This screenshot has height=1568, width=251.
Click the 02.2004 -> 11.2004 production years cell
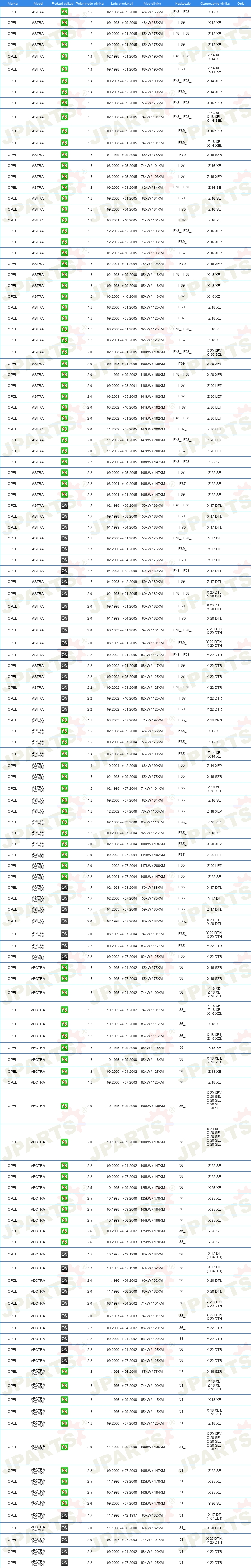(122, 263)
